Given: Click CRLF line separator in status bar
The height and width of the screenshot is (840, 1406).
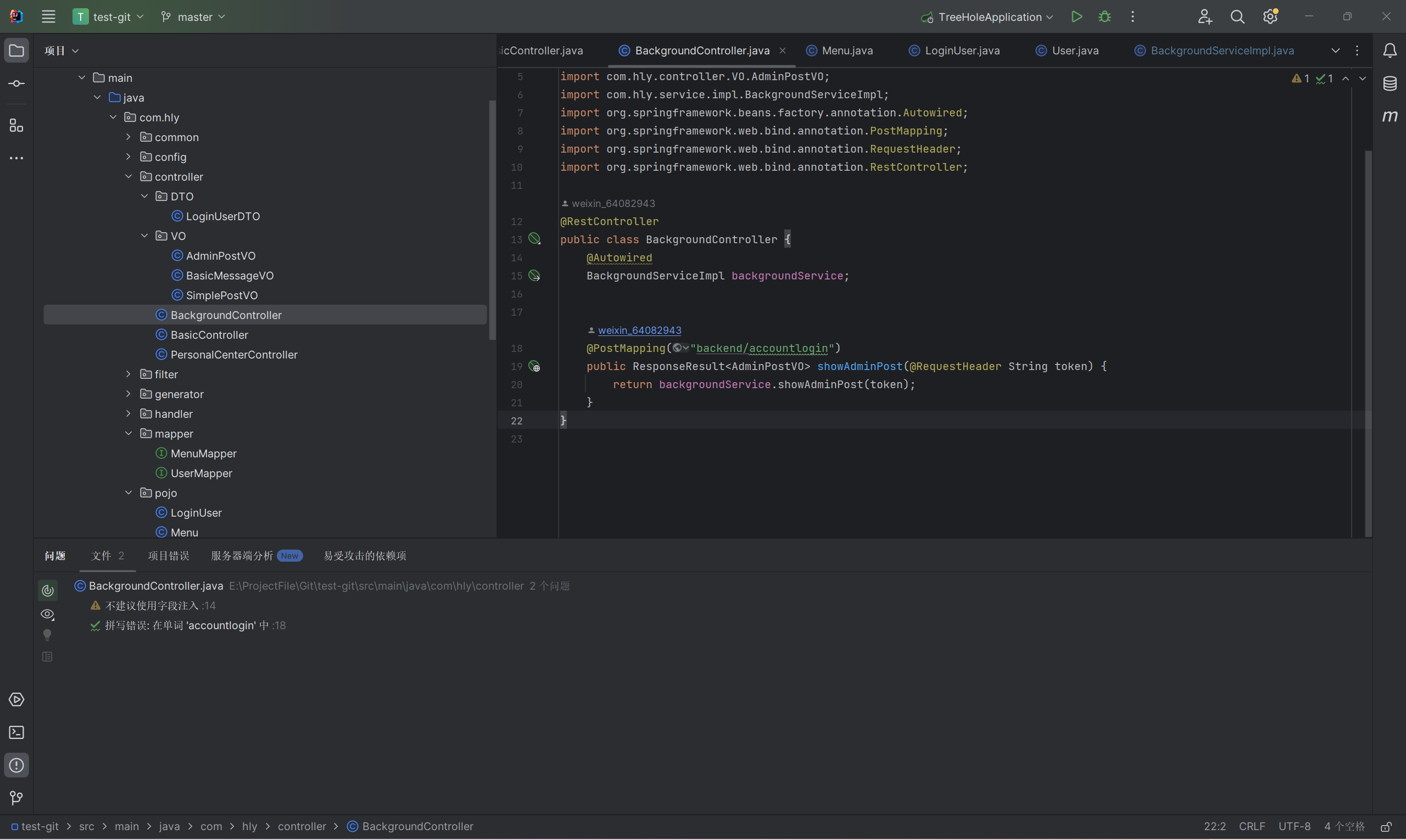Looking at the screenshot, I should coord(1252,827).
